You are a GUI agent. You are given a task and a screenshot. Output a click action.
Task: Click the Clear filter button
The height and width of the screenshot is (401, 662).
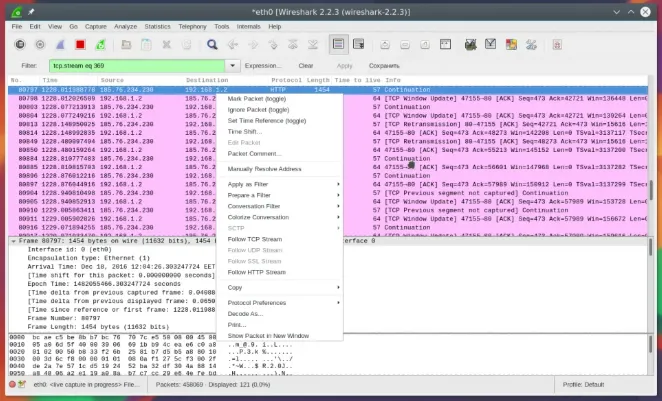click(306, 66)
